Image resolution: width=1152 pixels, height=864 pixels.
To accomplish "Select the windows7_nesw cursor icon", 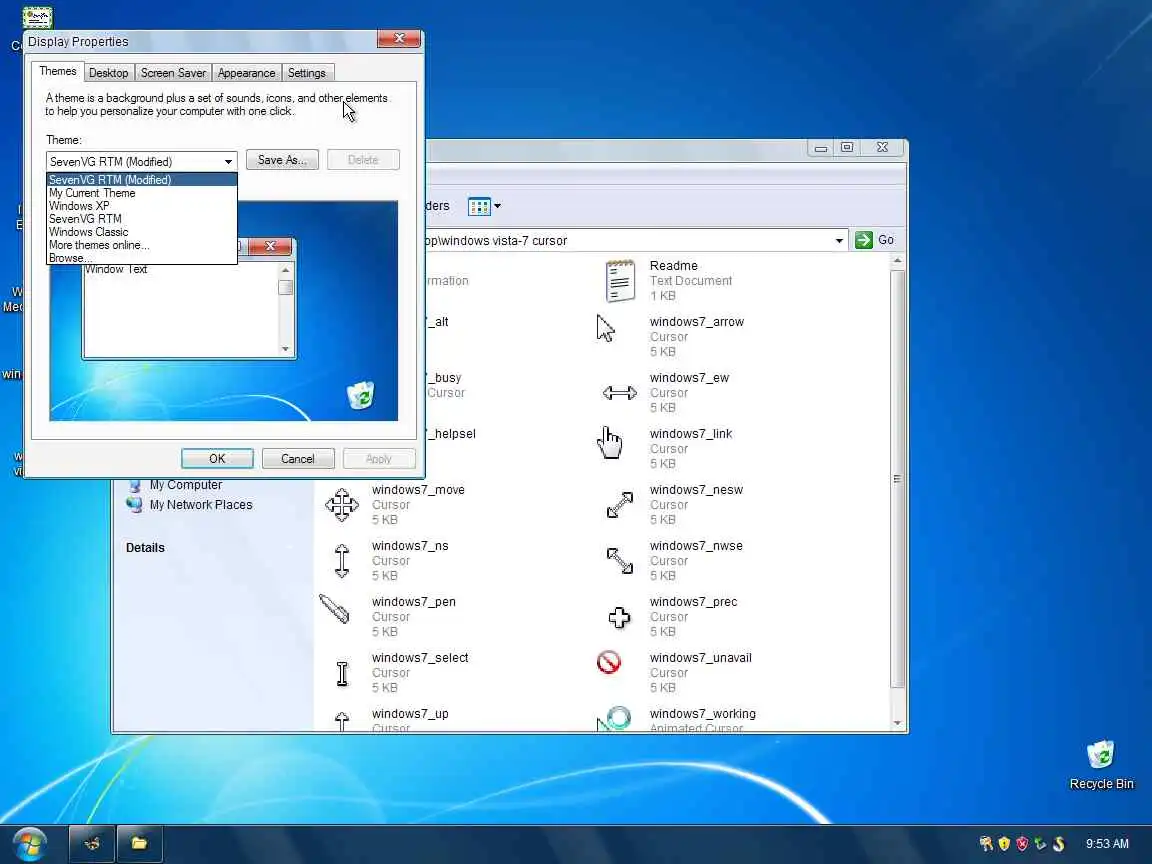I will click(619, 505).
